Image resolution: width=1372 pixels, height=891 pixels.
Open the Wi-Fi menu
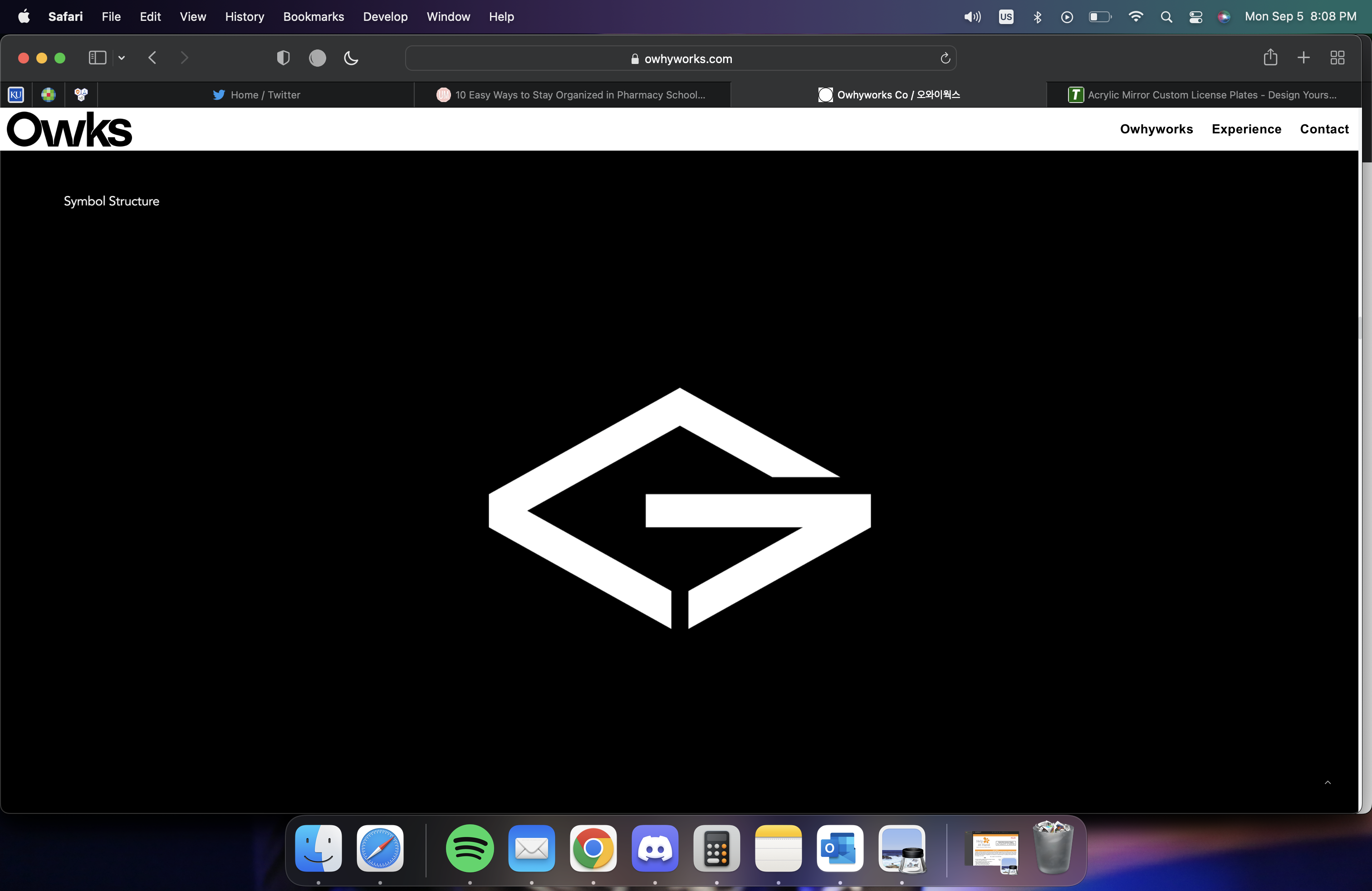pos(1136,17)
